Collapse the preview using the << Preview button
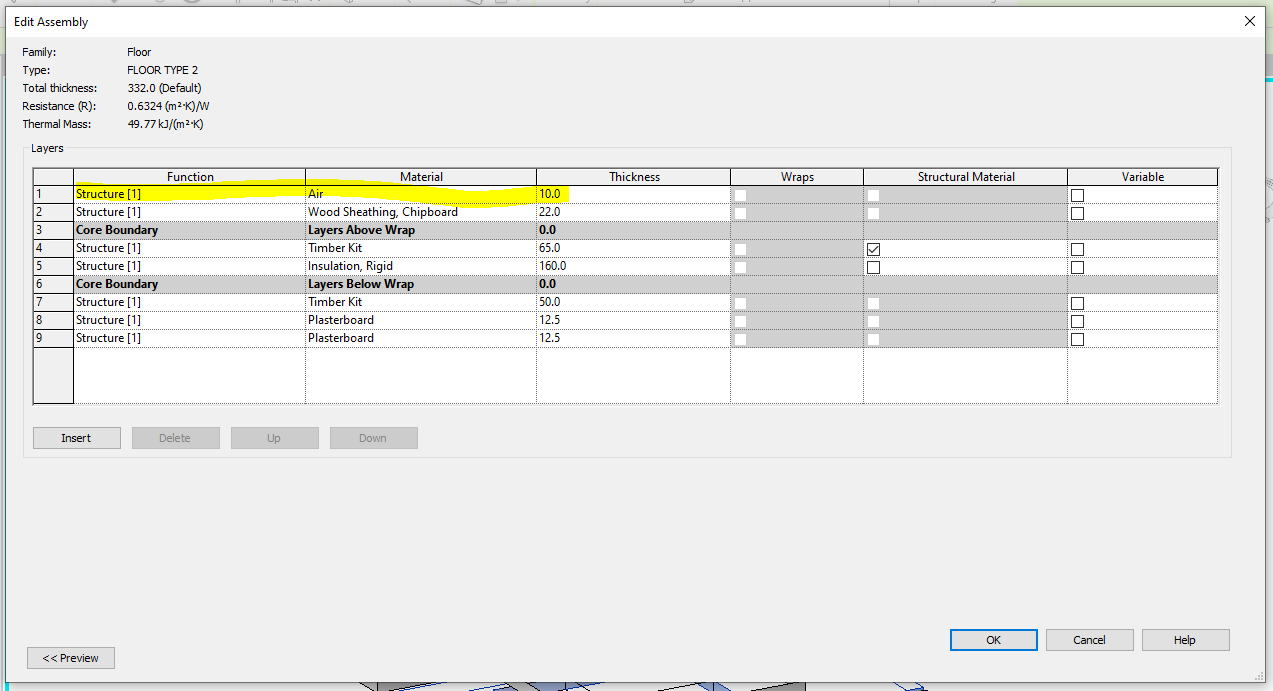Viewport: 1273px width, 691px height. coord(70,657)
